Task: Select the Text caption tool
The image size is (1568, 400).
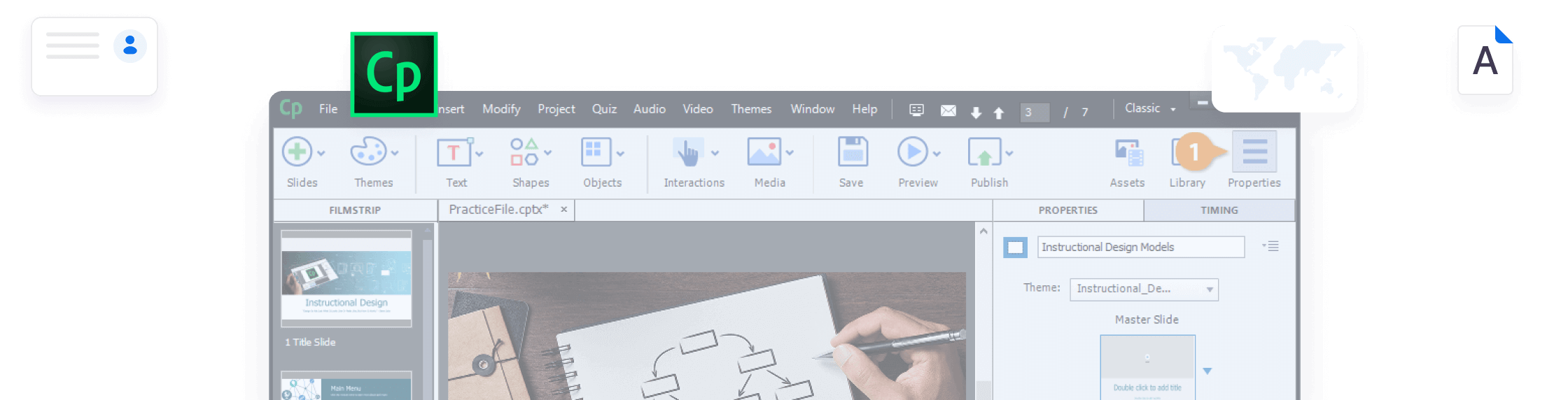Action: point(454,152)
